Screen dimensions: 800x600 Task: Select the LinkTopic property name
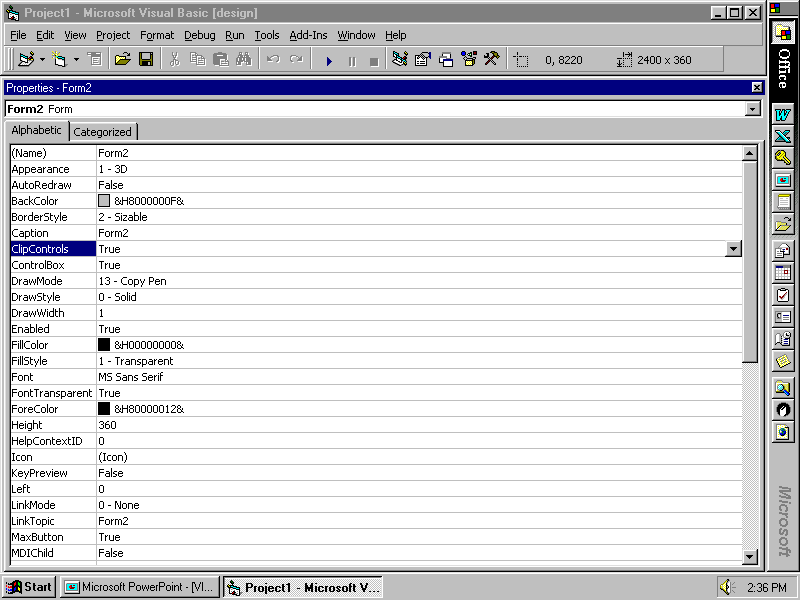click(33, 521)
